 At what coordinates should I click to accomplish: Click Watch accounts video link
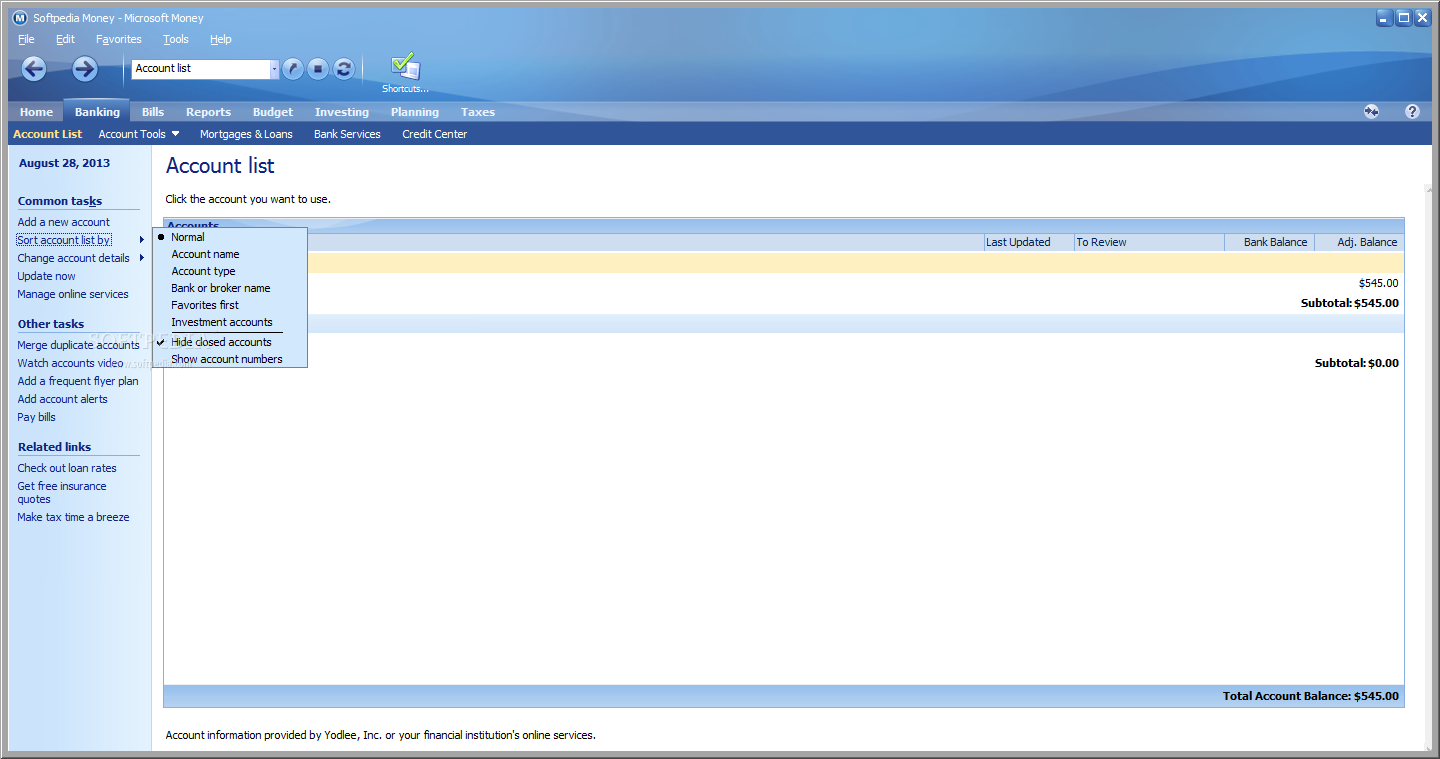click(x=70, y=363)
